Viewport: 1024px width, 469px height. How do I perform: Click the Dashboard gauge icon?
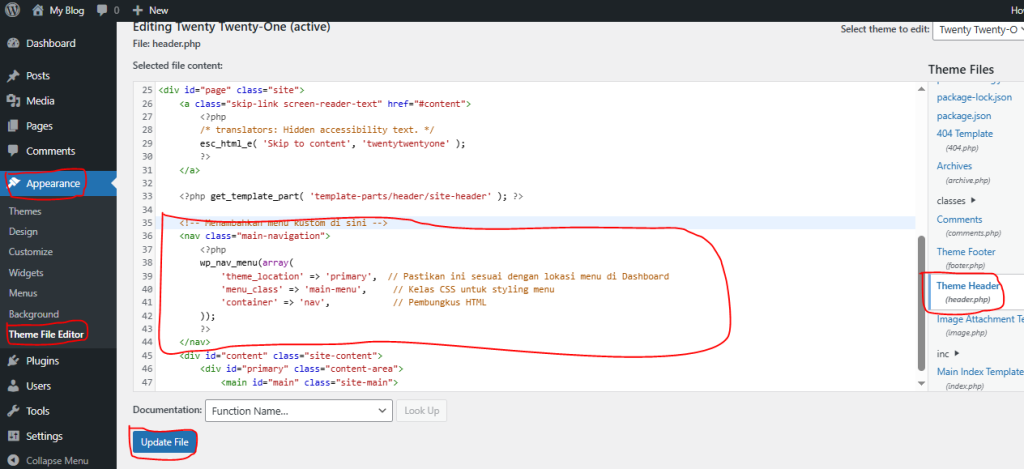point(13,43)
